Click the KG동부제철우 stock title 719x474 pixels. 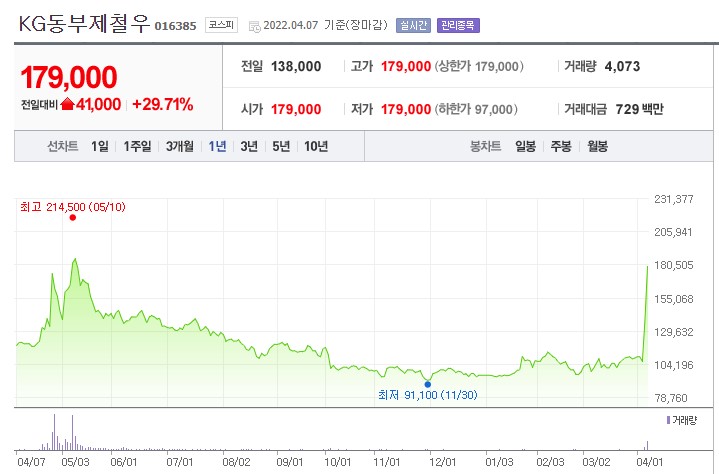click(84, 23)
